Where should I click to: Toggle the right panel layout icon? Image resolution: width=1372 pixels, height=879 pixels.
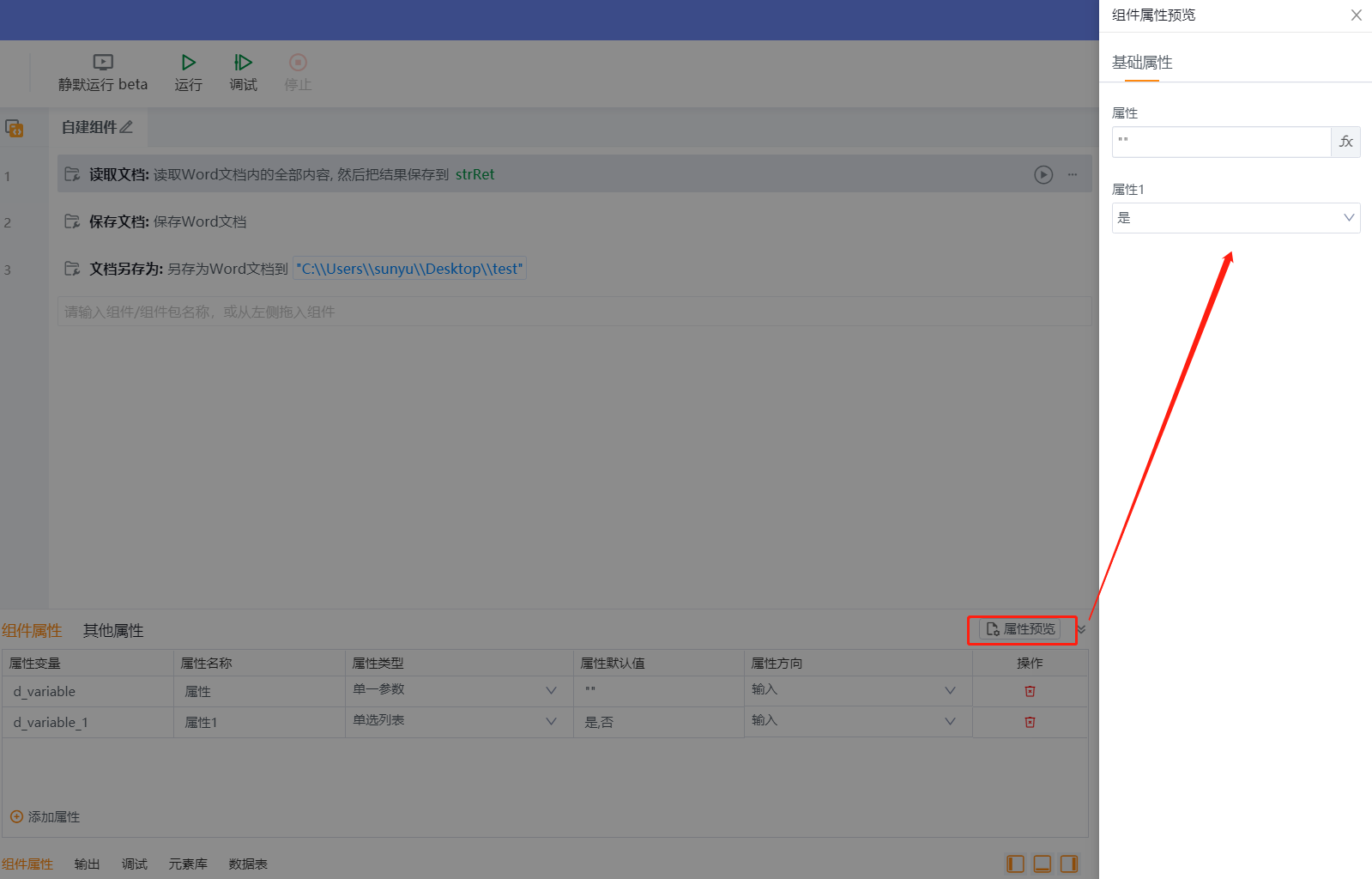pos(1068,864)
